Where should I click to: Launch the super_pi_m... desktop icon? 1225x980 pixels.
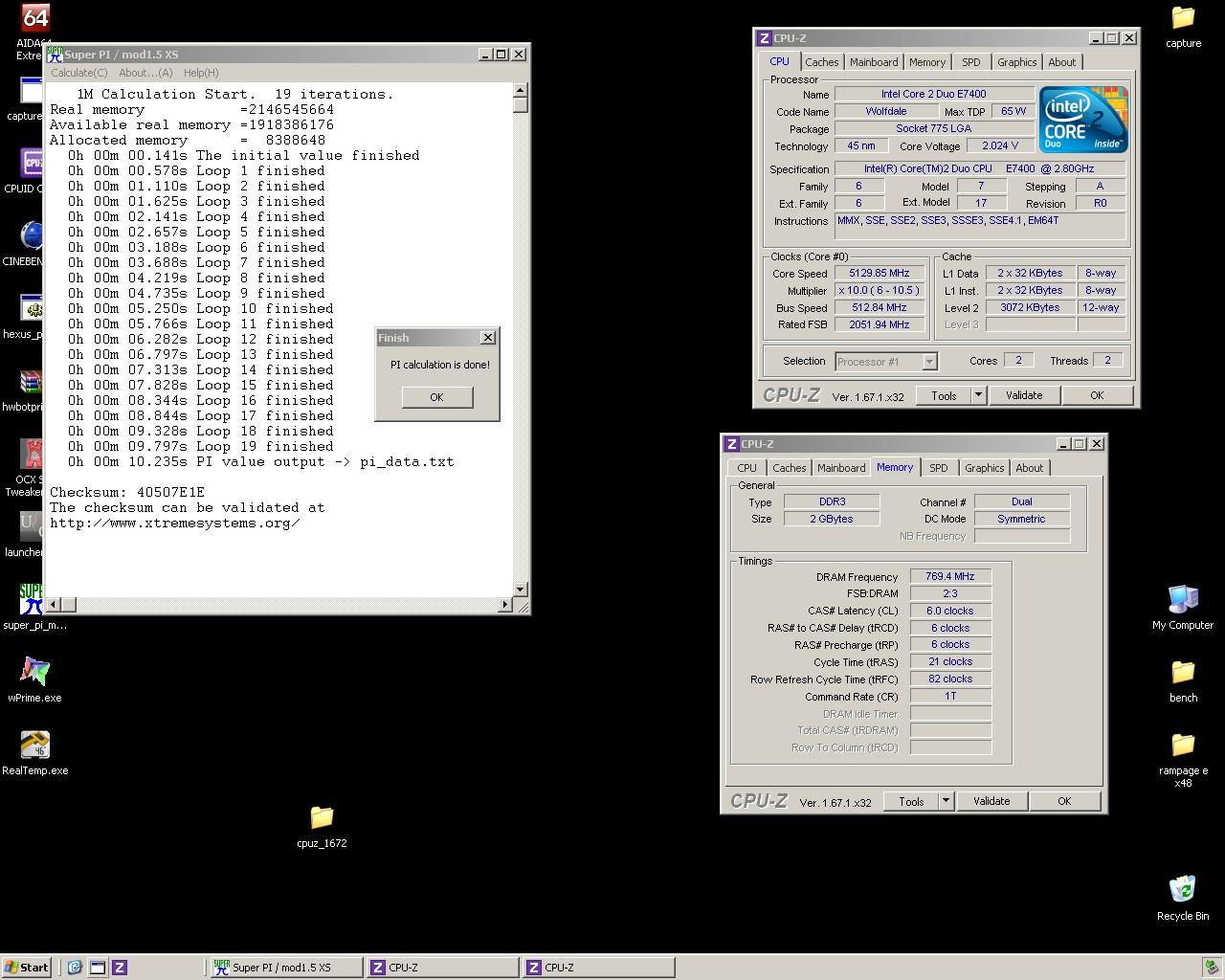click(33, 599)
